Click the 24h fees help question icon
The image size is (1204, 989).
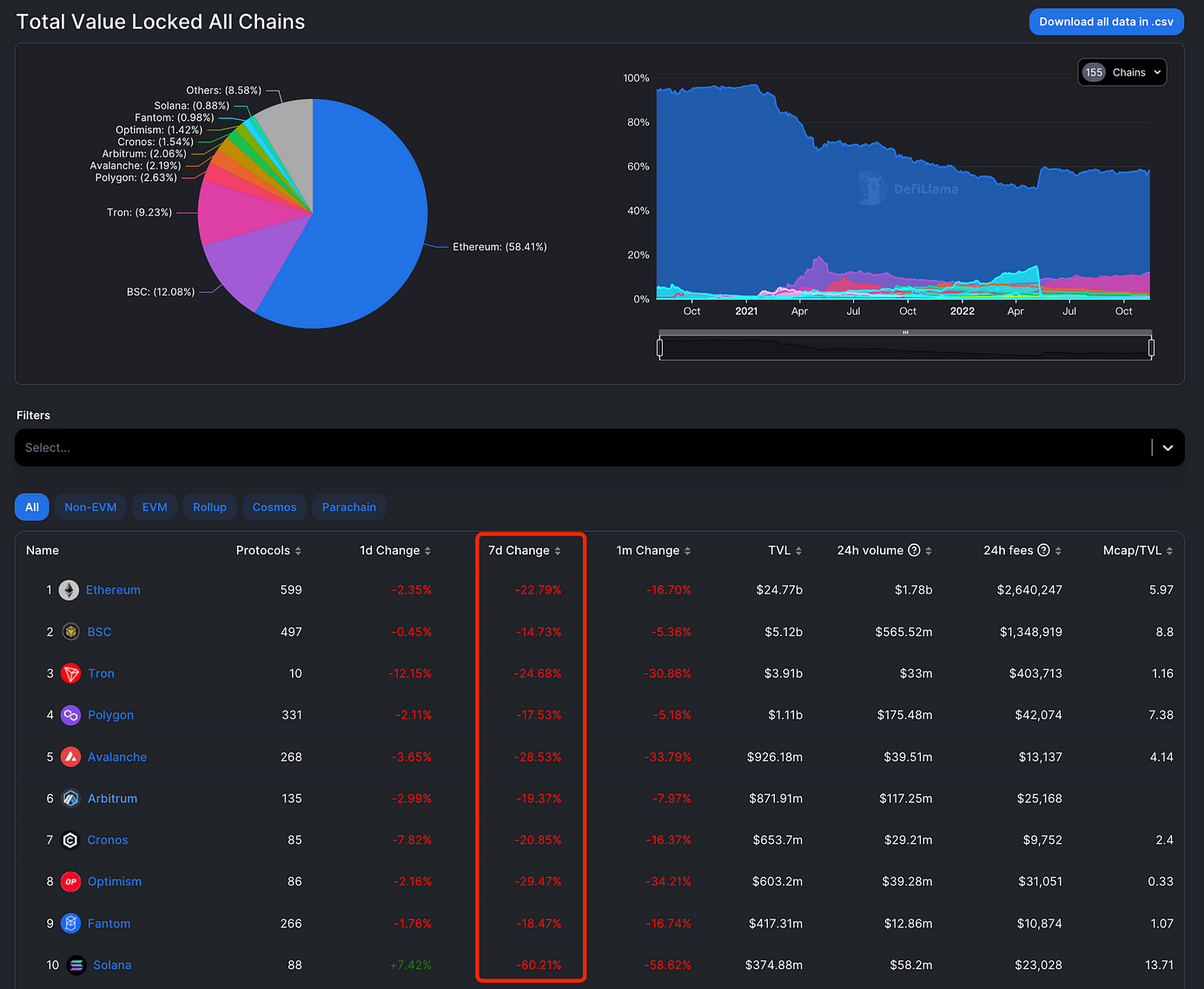[1044, 550]
